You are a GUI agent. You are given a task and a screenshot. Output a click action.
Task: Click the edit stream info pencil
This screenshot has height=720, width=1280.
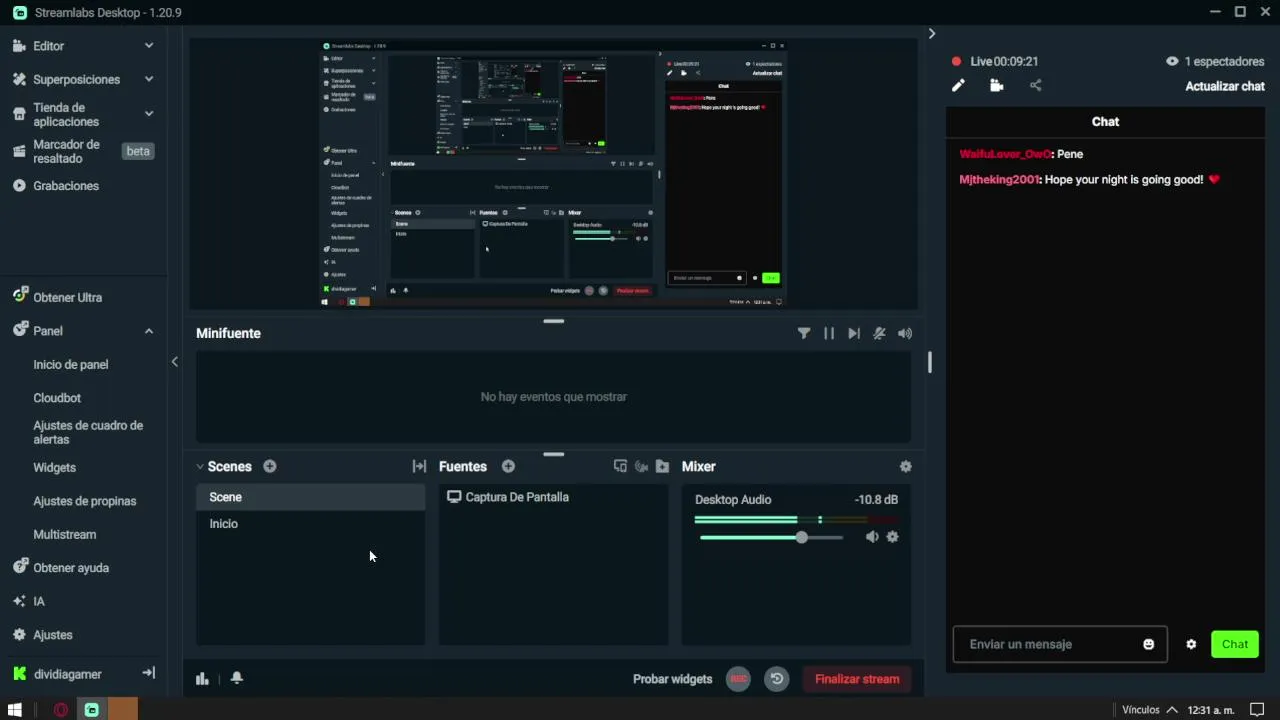click(x=958, y=86)
